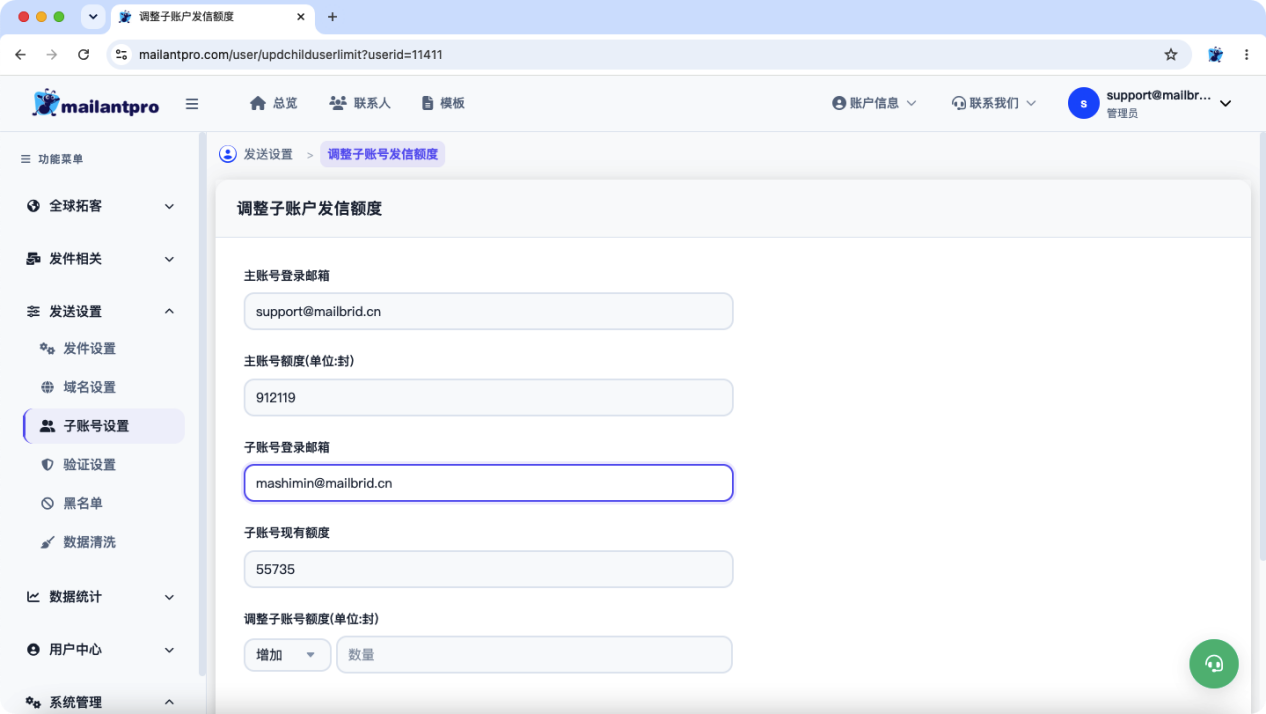Expand the 用户中心 sidebar section
The image size is (1266, 714).
100,650
